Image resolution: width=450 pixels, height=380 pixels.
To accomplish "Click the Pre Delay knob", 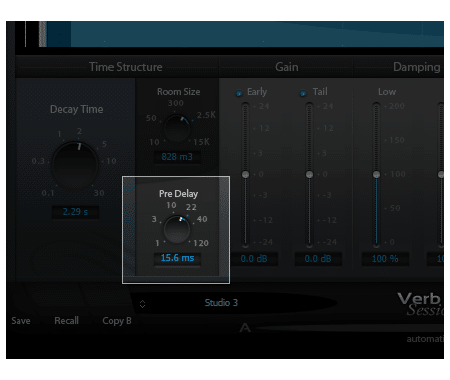I will (x=177, y=229).
